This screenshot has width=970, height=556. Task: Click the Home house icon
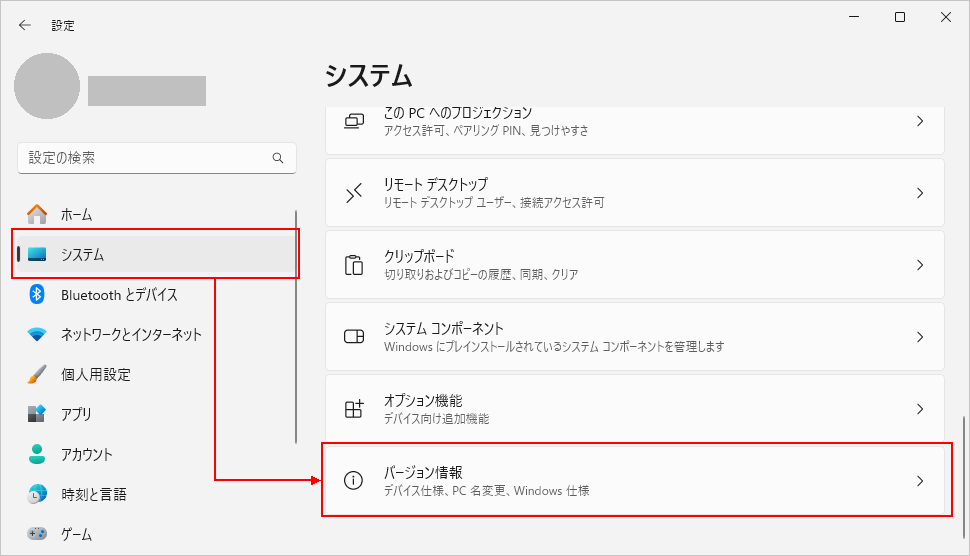pyautogui.click(x=37, y=214)
